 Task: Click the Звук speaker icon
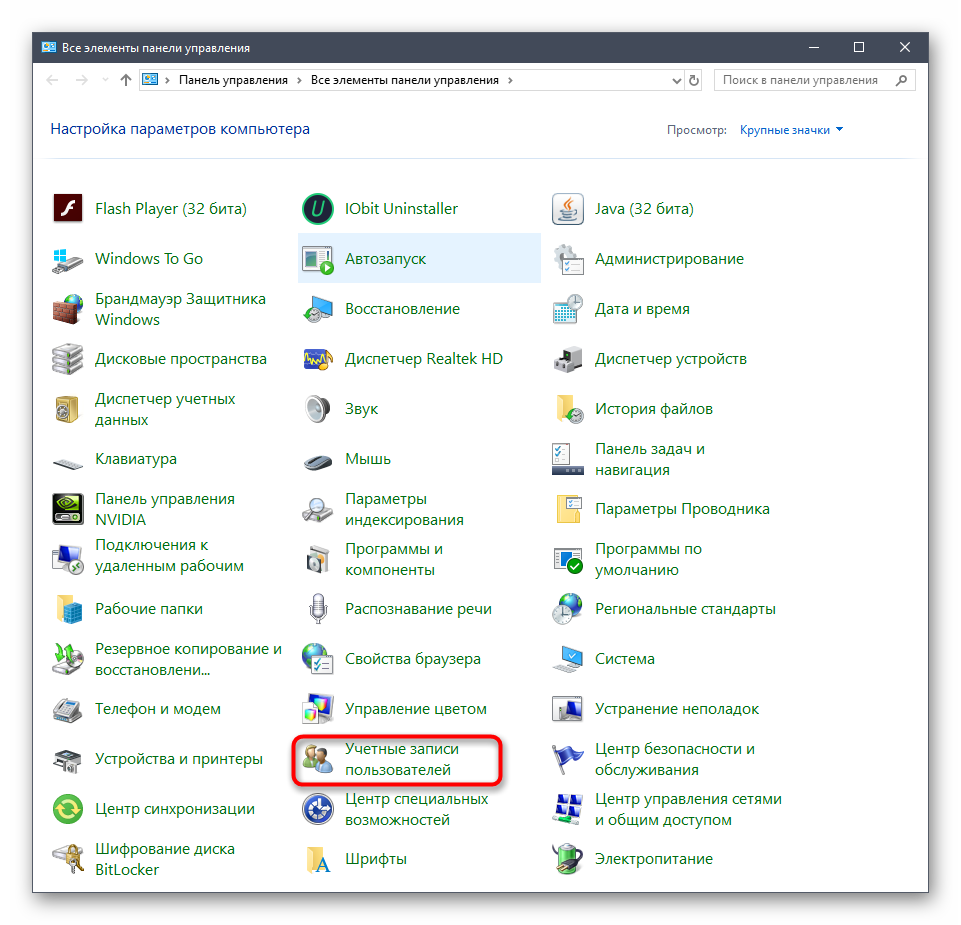pyautogui.click(x=318, y=409)
